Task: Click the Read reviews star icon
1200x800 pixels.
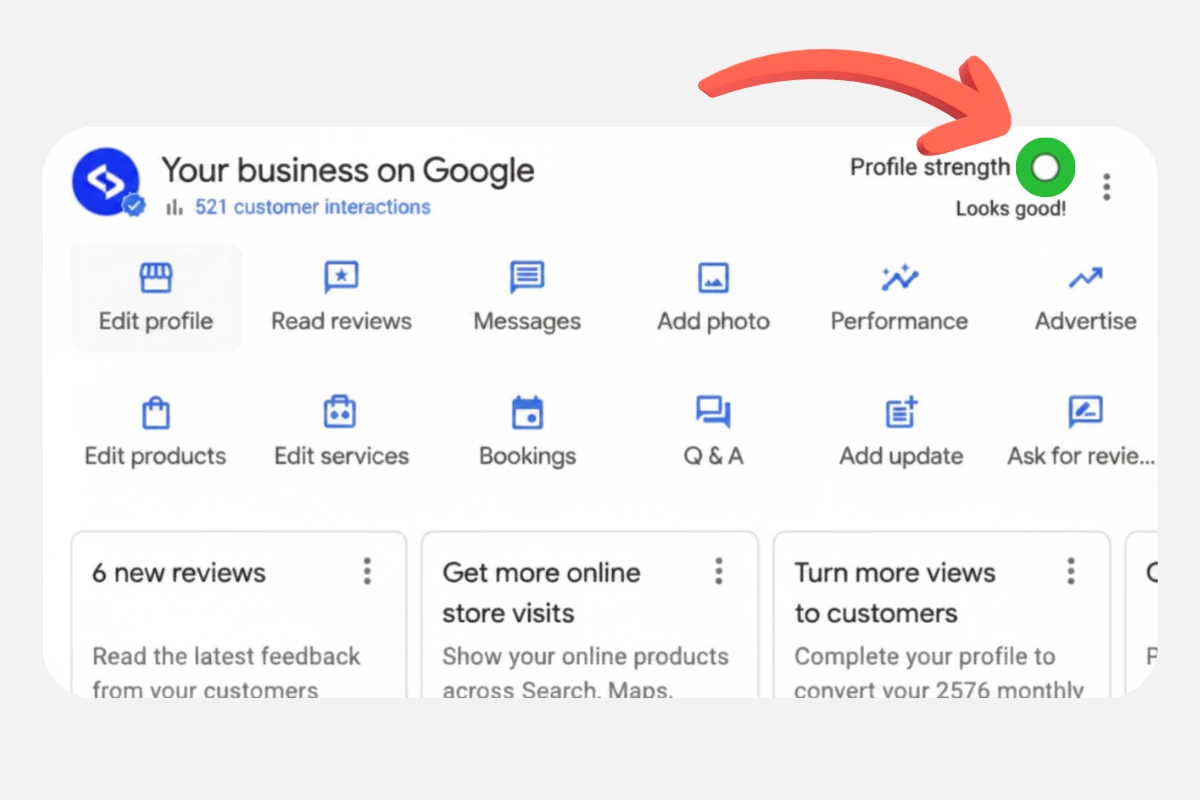Action: click(341, 277)
